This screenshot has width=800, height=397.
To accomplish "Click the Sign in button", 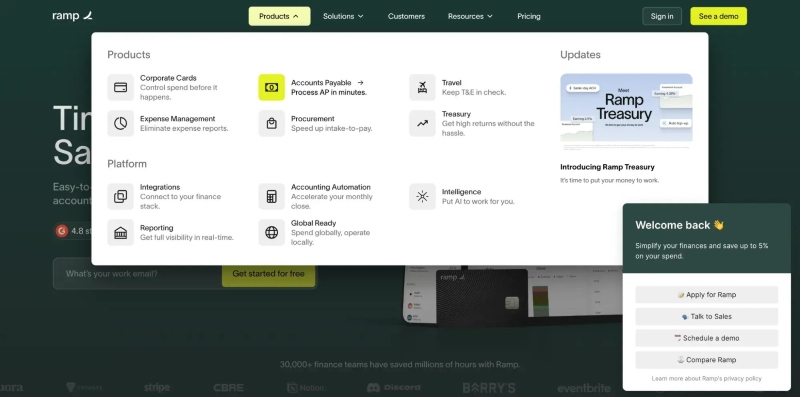I will point(662,16).
